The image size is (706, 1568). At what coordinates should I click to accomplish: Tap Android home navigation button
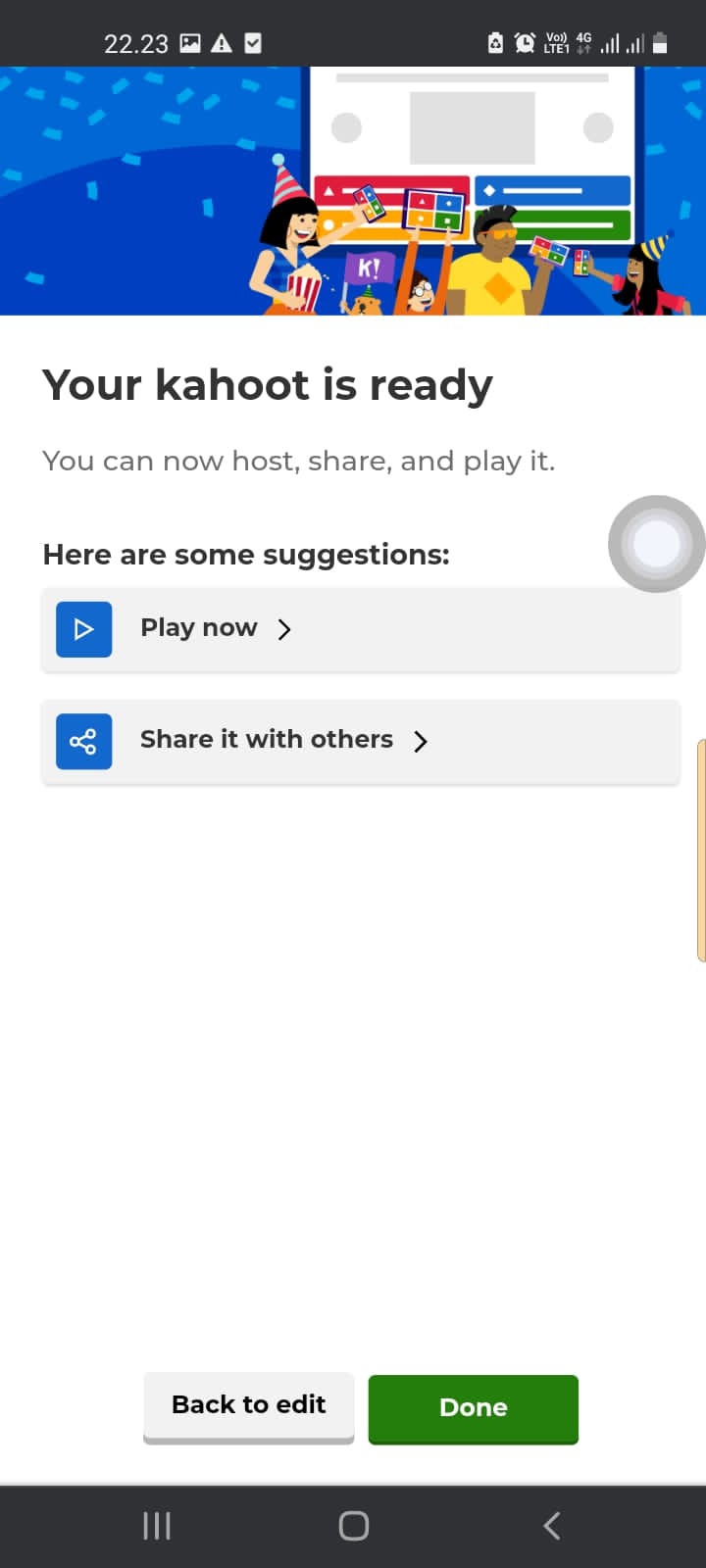[x=353, y=1525]
